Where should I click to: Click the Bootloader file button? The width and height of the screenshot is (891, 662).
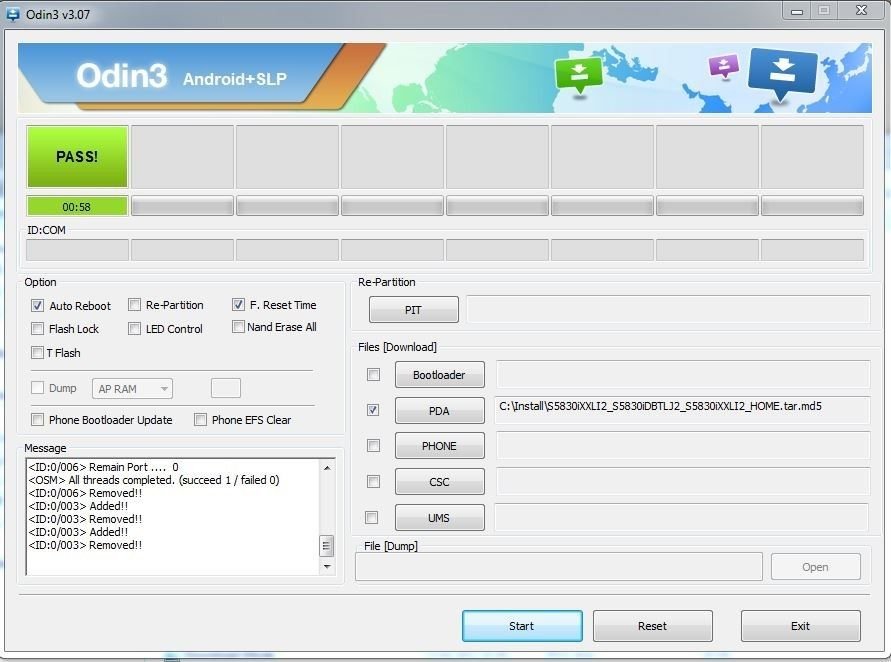click(440, 374)
